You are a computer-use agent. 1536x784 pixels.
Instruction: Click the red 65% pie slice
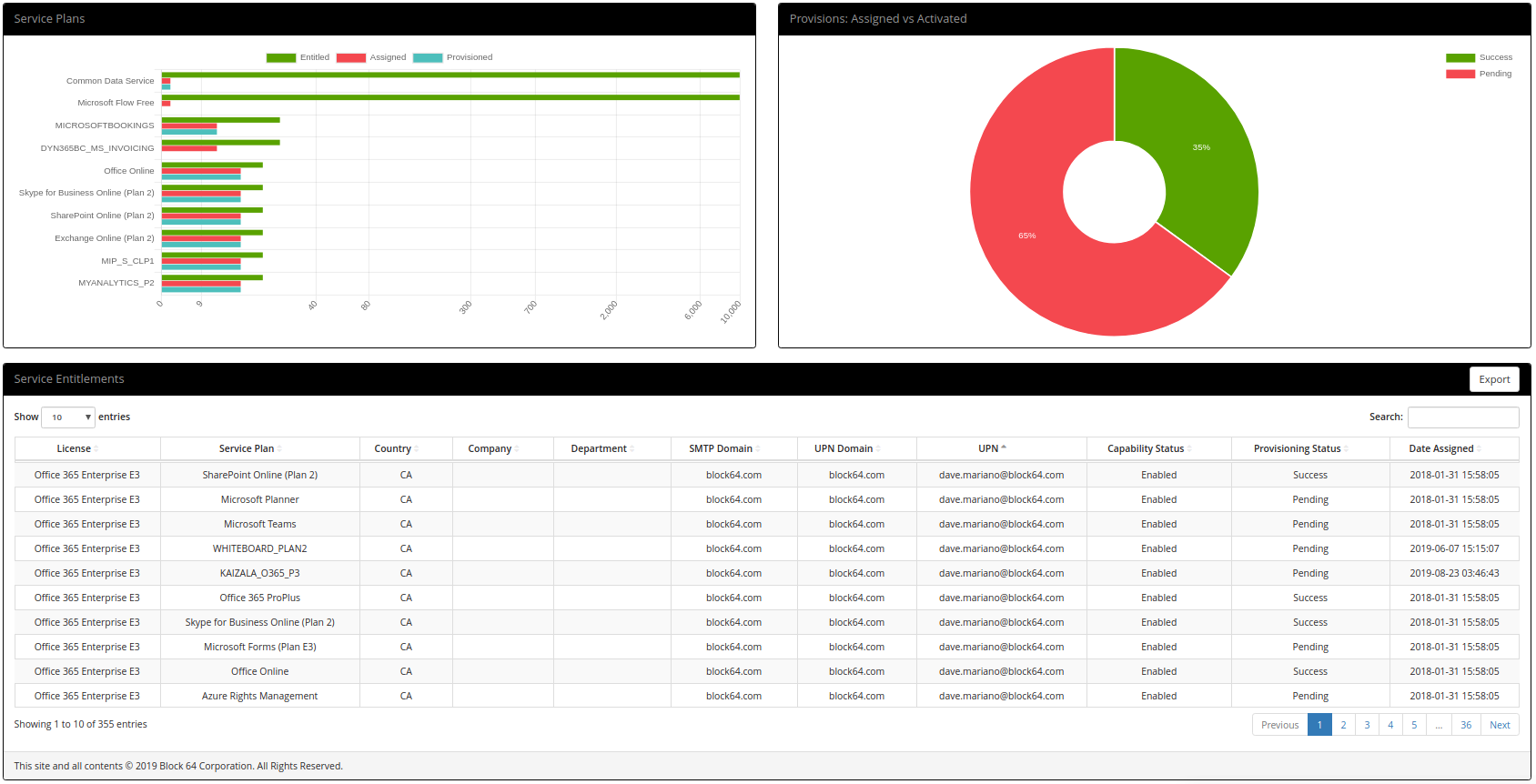click(x=1028, y=236)
